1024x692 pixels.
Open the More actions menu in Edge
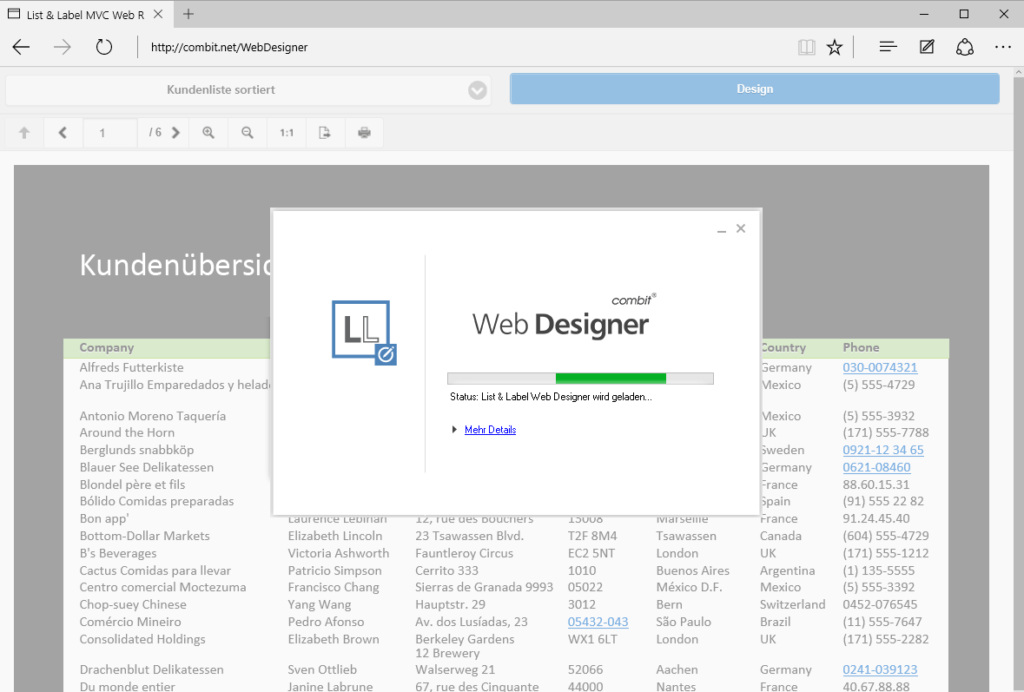1003,46
